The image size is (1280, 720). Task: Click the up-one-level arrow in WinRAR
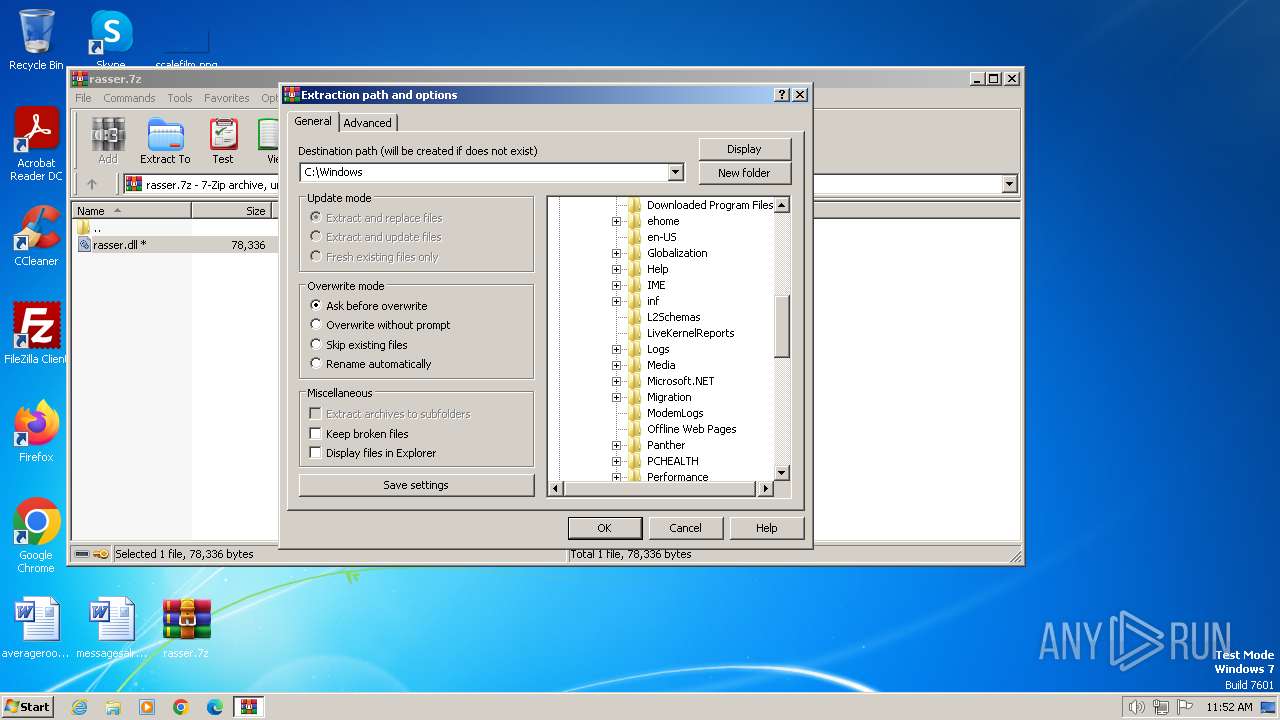coord(92,184)
